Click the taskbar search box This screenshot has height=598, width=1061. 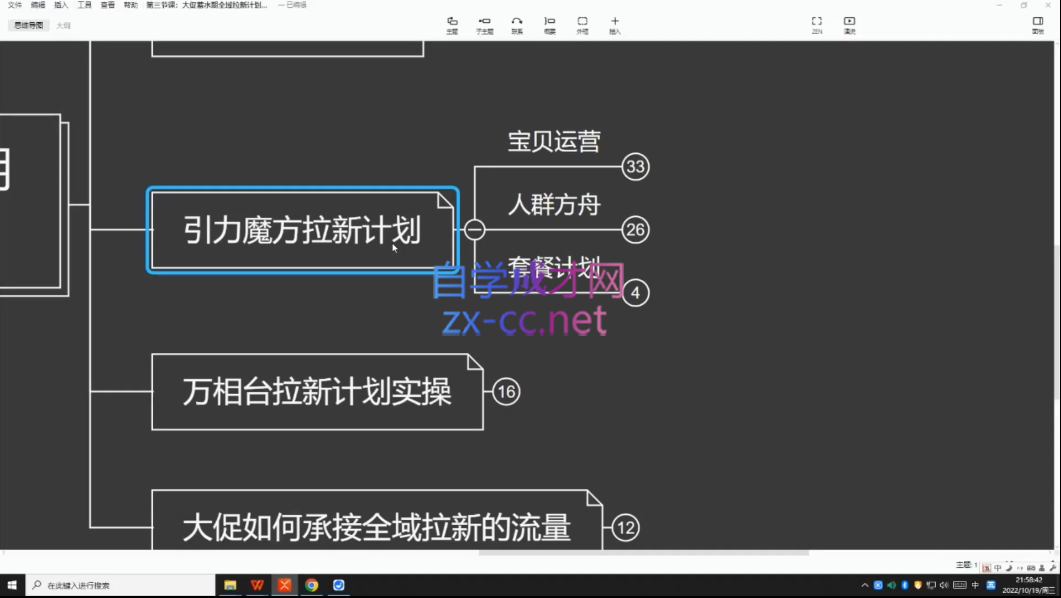(x=120, y=585)
